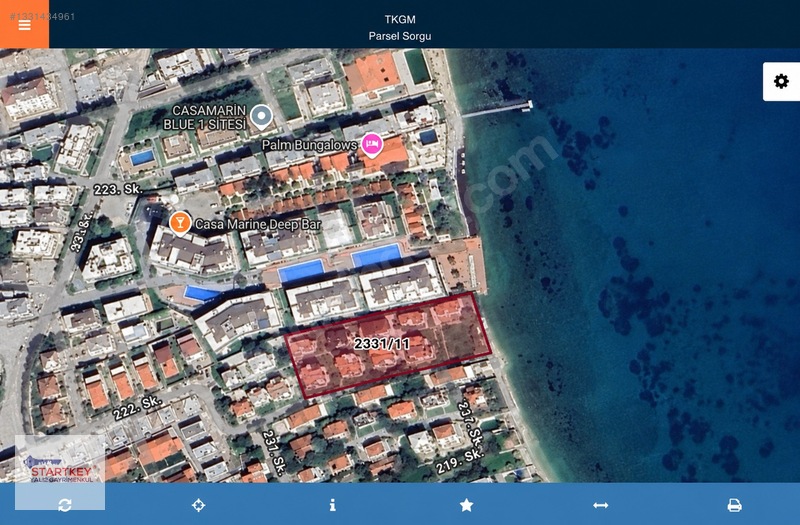The height and width of the screenshot is (525, 800).
Task: Click the 237. Sk. street label
Action: click(x=470, y=422)
